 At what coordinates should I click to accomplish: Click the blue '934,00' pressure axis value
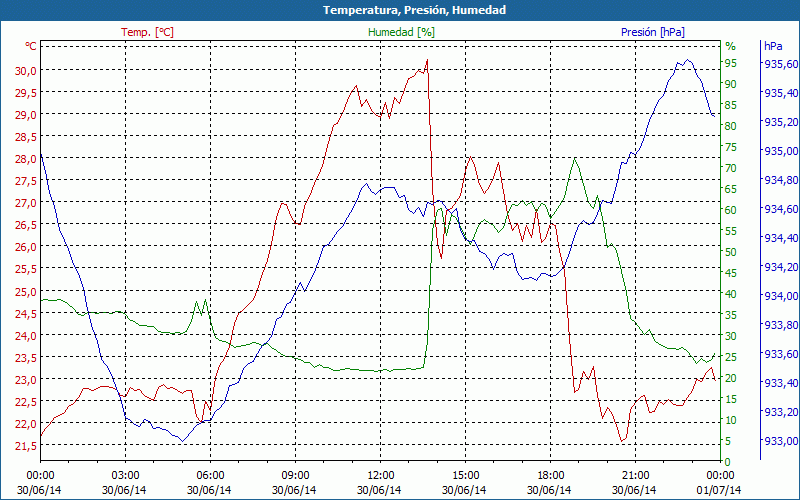781,296
